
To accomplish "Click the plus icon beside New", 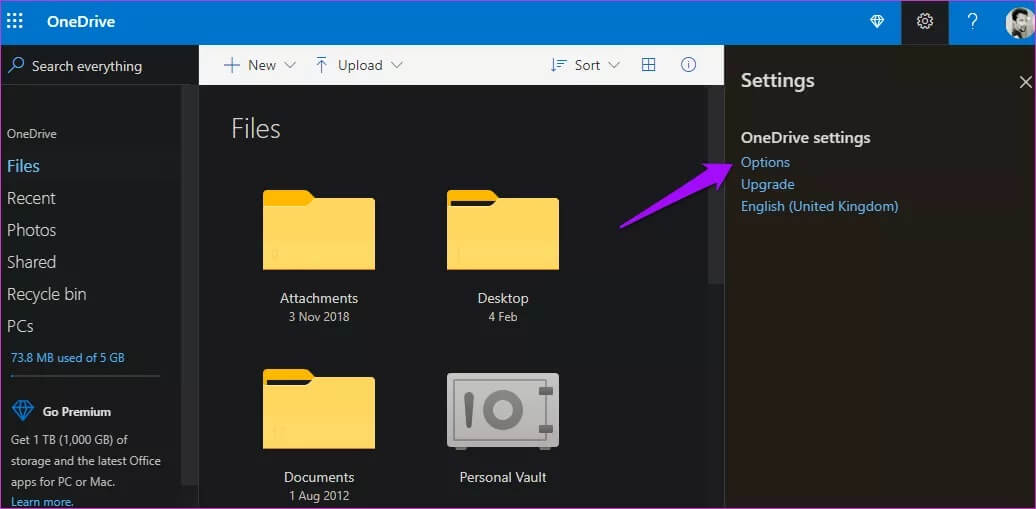I will pyautogui.click(x=231, y=65).
